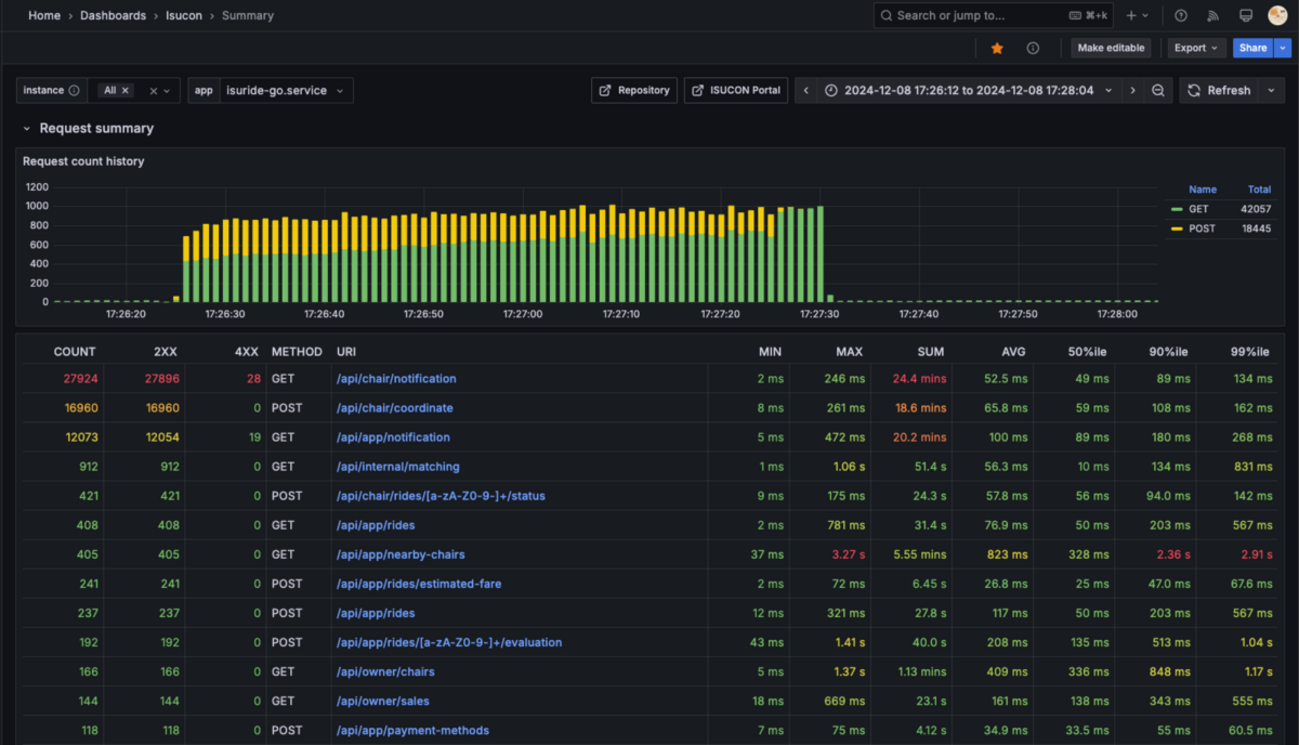
Task: Shift time range forward with right arrow
Action: point(1133,90)
